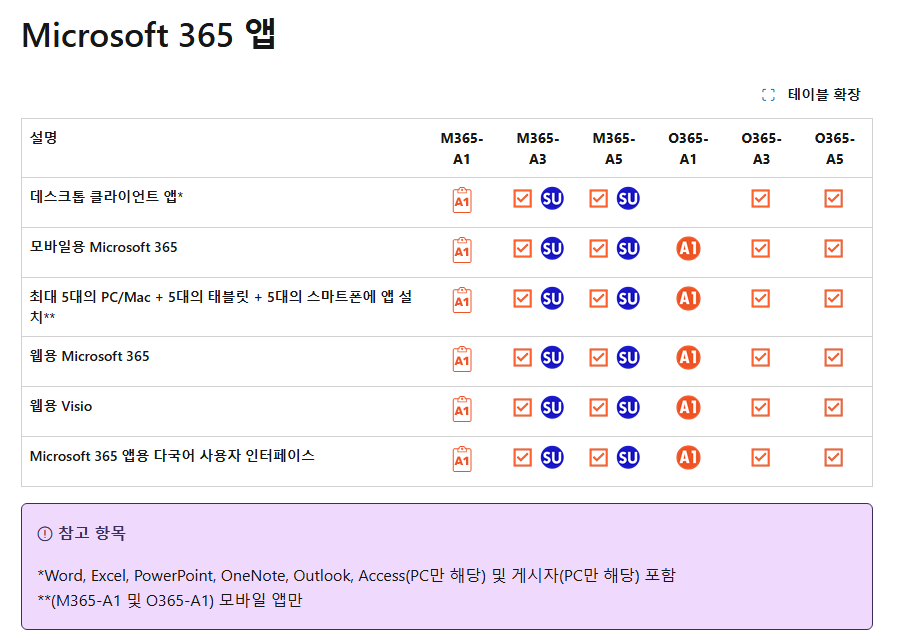899x640 pixels.
Task: Click the expand-table icon beside 테이블 확장
Action: [x=768, y=95]
